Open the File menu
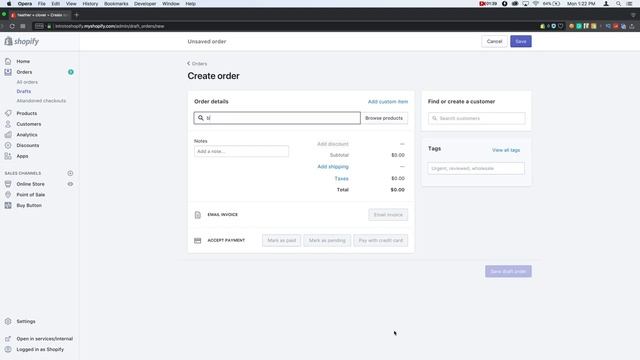This screenshot has height=360, width=640. tap(42, 4)
